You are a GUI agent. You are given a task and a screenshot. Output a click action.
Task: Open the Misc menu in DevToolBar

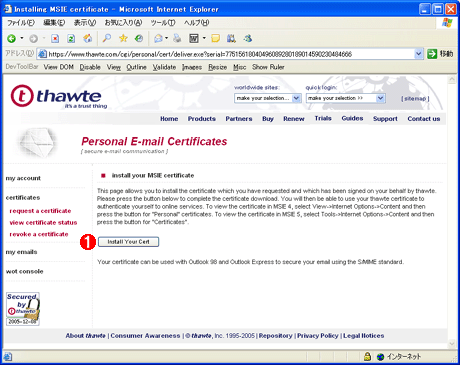click(x=240, y=67)
